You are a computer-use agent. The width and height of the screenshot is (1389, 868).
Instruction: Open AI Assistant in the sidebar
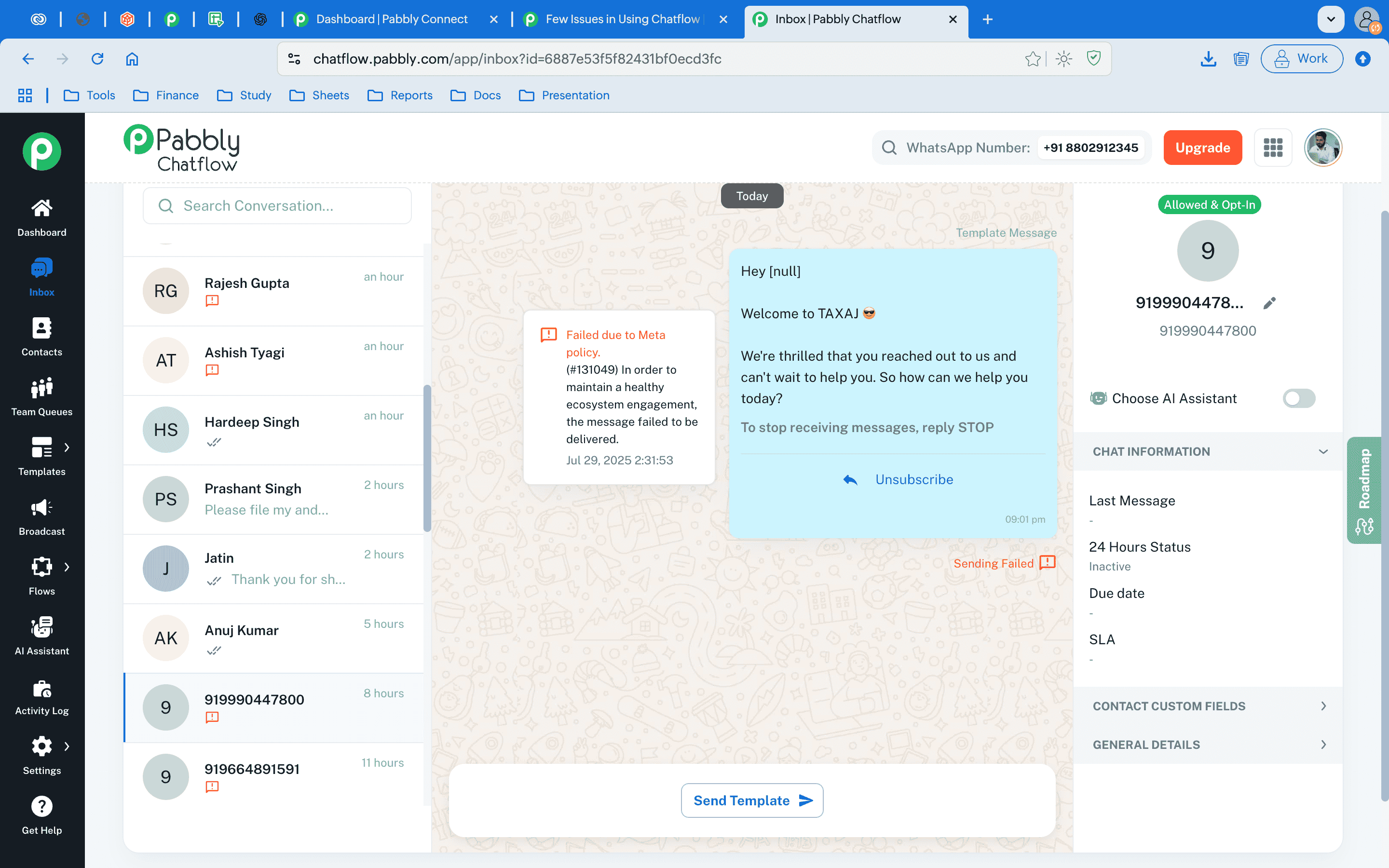pyautogui.click(x=41, y=636)
